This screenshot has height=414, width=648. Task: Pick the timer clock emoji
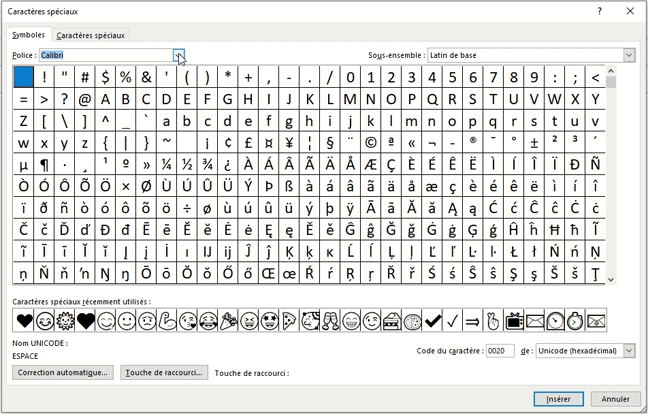(555, 321)
